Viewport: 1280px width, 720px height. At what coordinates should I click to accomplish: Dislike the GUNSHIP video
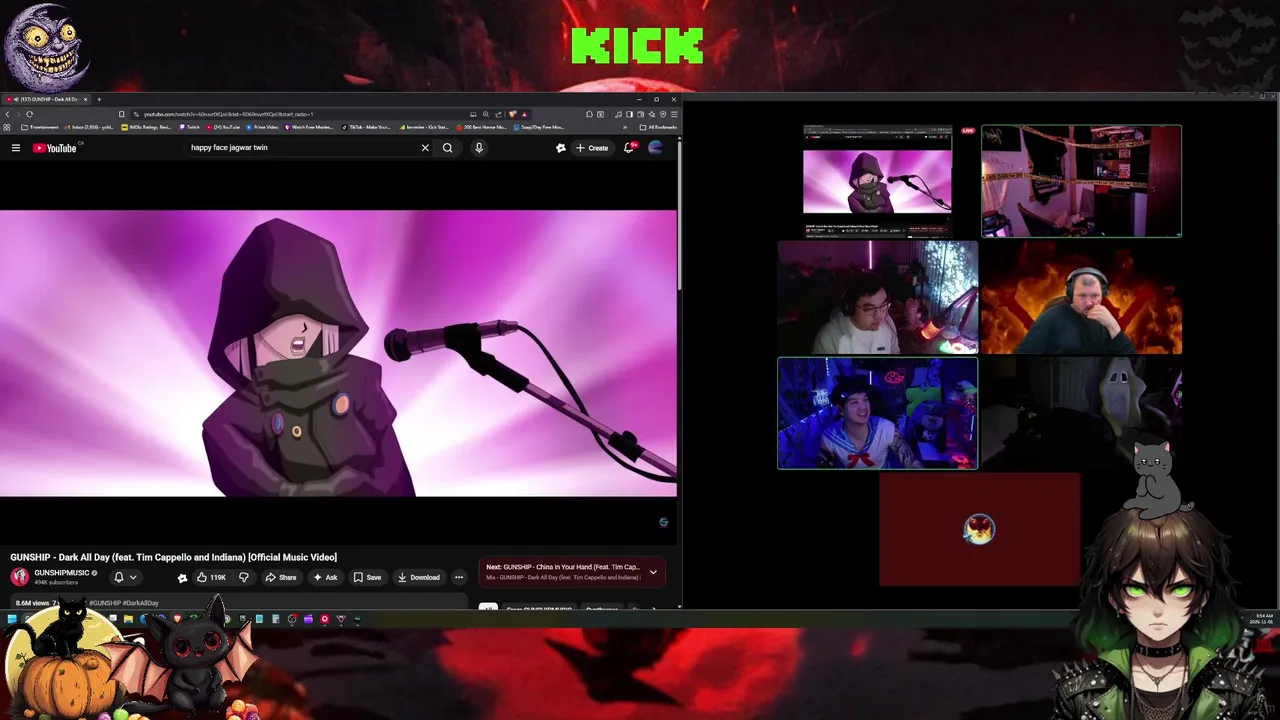point(243,577)
